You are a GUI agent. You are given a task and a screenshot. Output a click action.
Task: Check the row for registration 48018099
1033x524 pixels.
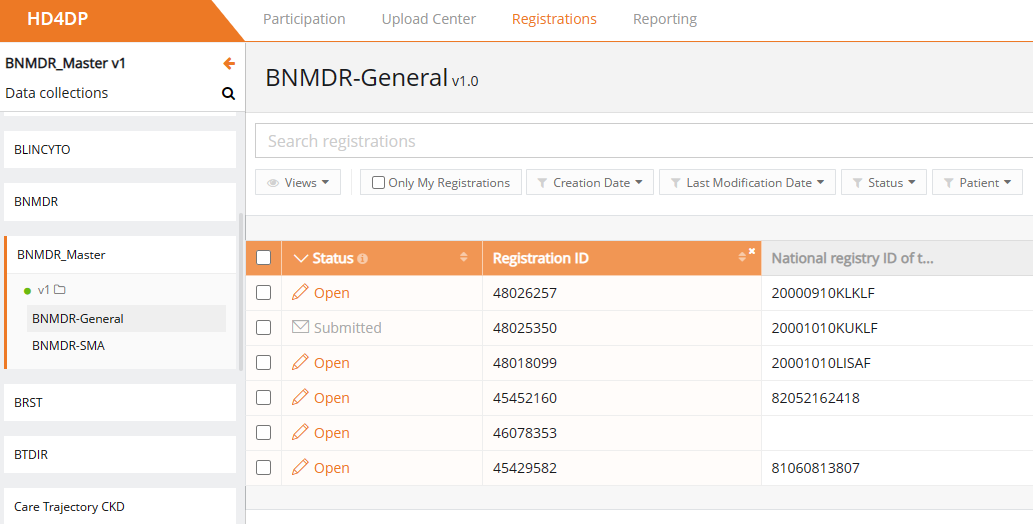point(264,362)
